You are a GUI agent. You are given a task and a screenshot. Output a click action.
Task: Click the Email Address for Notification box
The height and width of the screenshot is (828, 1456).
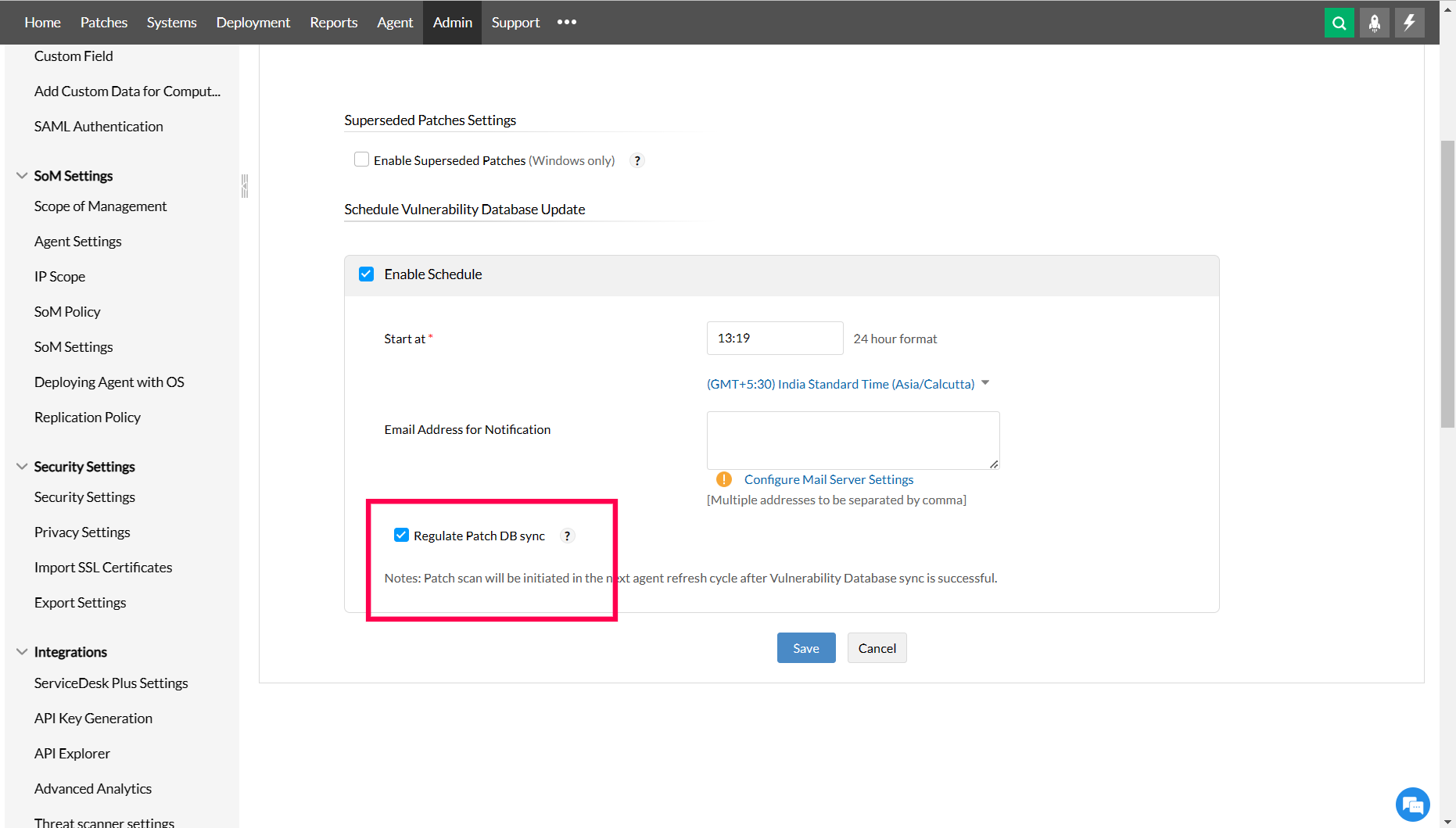pyautogui.click(x=853, y=440)
